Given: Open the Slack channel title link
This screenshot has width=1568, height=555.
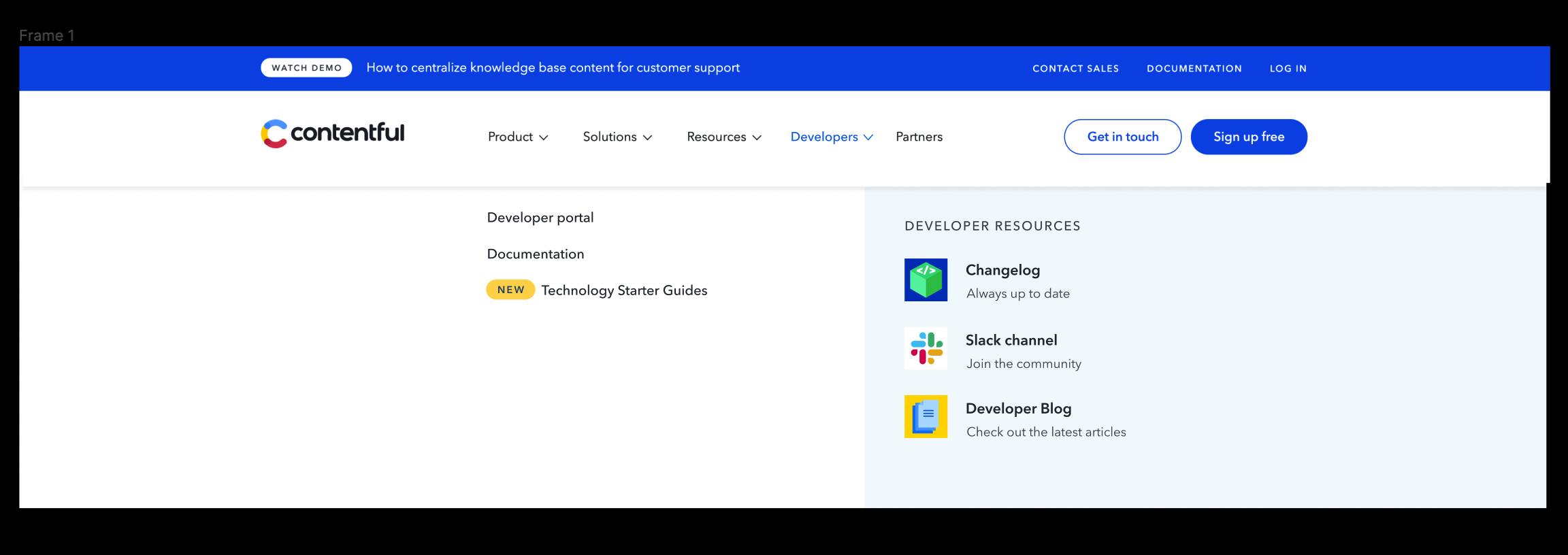Looking at the screenshot, I should pyautogui.click(x=1011, y=340).
